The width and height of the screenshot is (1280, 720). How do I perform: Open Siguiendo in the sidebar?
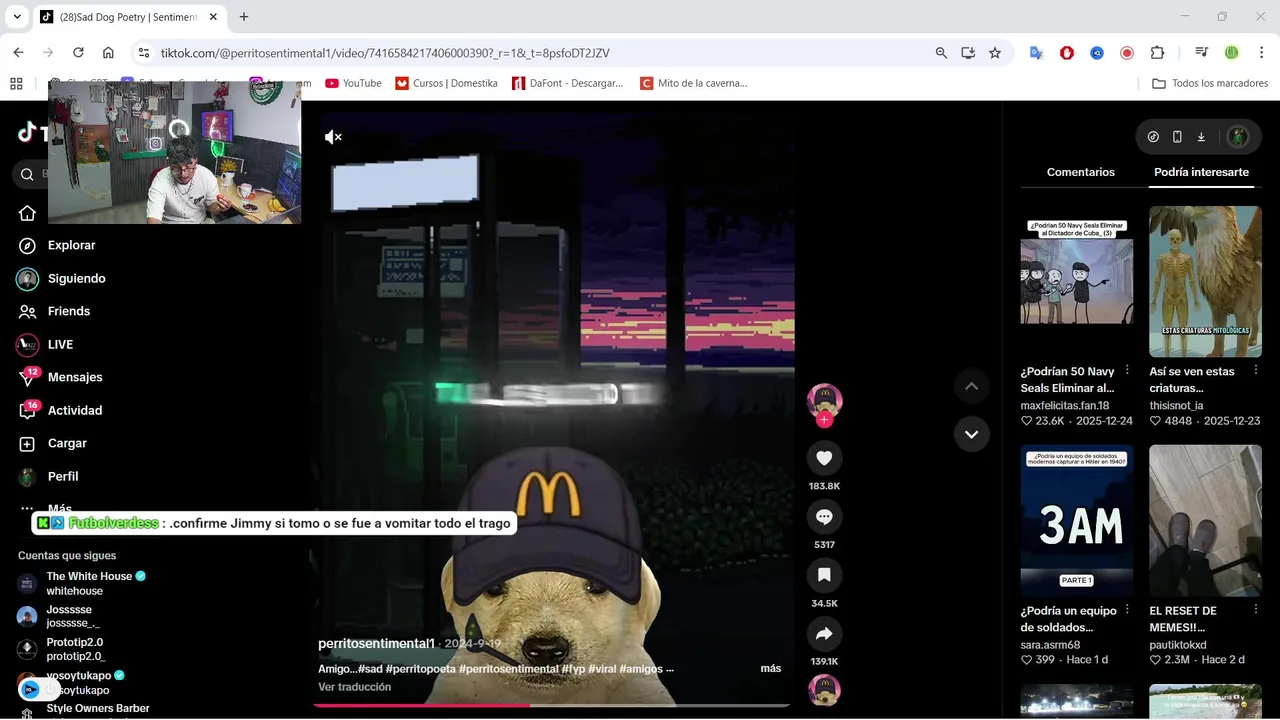pyautogui.click(x=76, y=278)
